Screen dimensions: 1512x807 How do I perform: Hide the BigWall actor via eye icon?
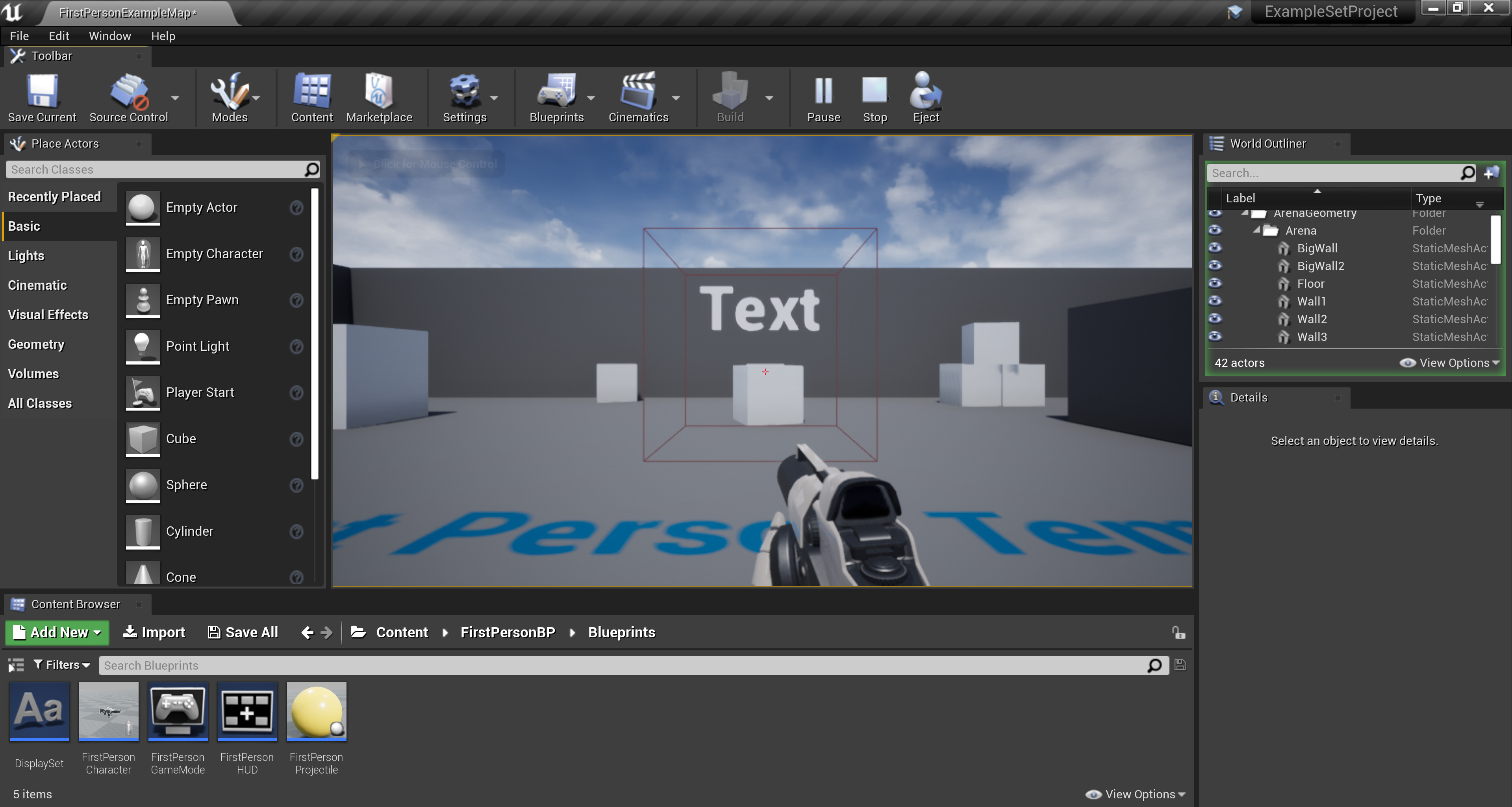pos(1214,248)
